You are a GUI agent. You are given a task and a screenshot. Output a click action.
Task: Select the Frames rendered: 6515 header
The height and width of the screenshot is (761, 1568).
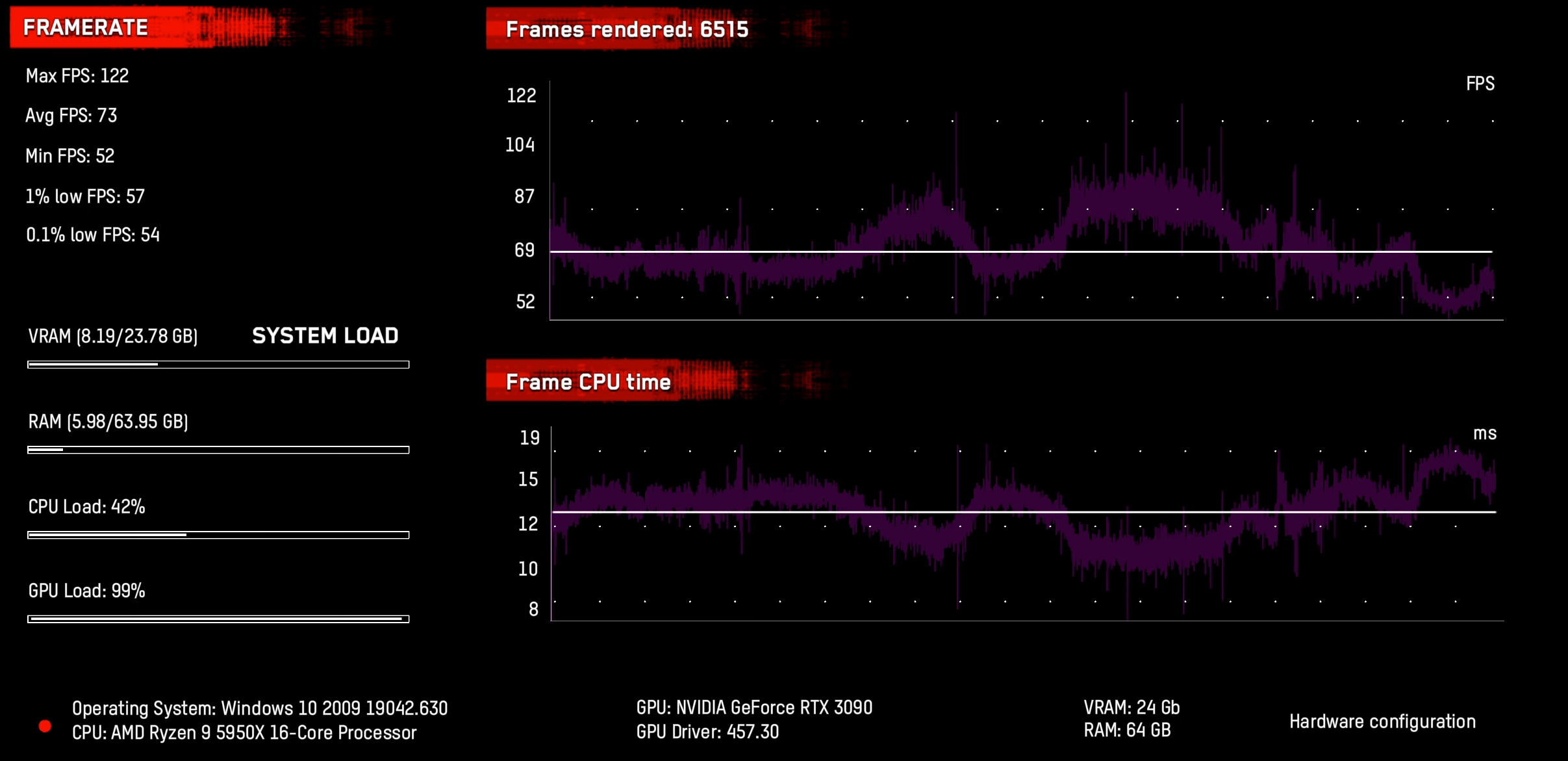coord(626,29)
